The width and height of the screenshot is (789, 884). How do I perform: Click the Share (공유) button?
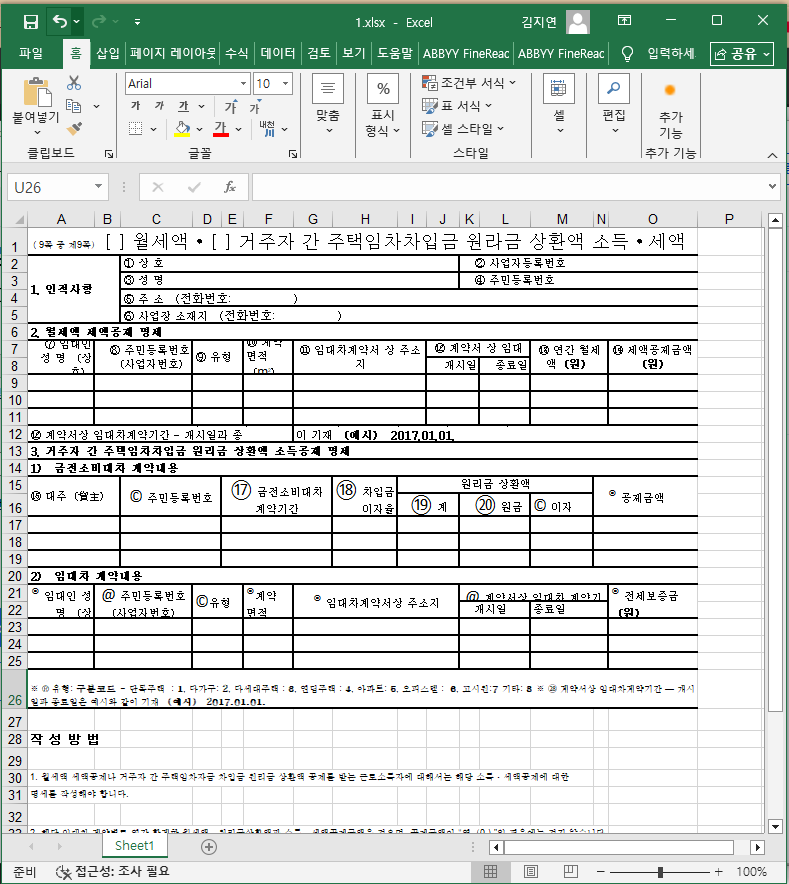tap(742, 54)
